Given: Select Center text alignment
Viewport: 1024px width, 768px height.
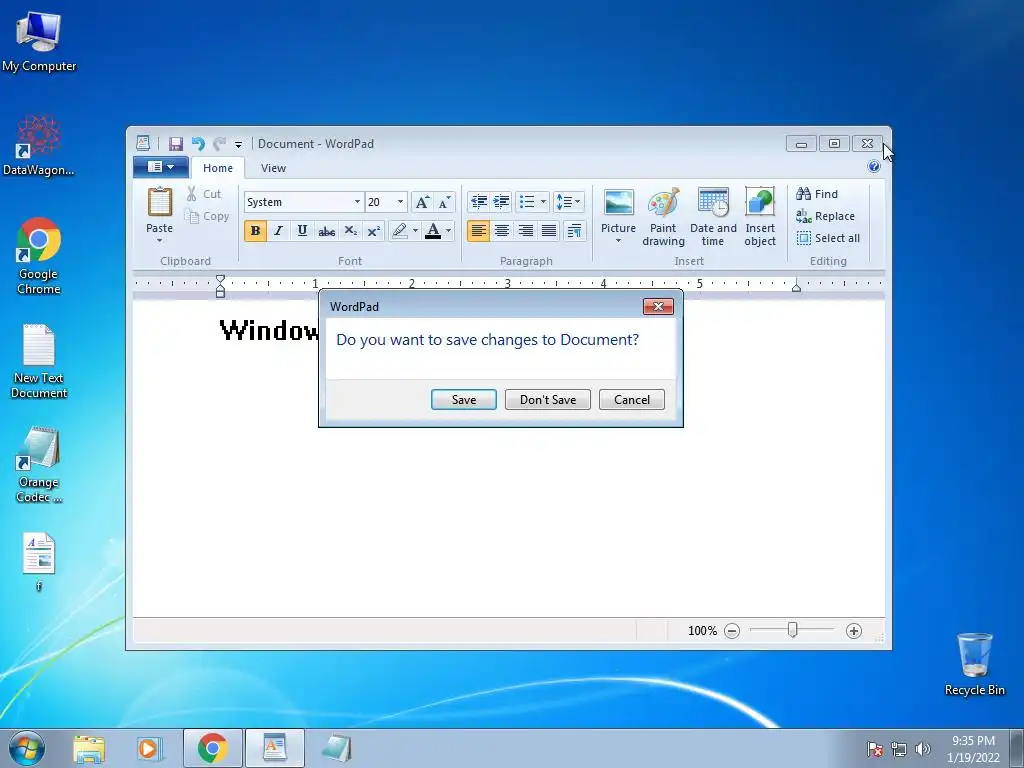Looking at the screenshot, I should [x=502, y=231].
